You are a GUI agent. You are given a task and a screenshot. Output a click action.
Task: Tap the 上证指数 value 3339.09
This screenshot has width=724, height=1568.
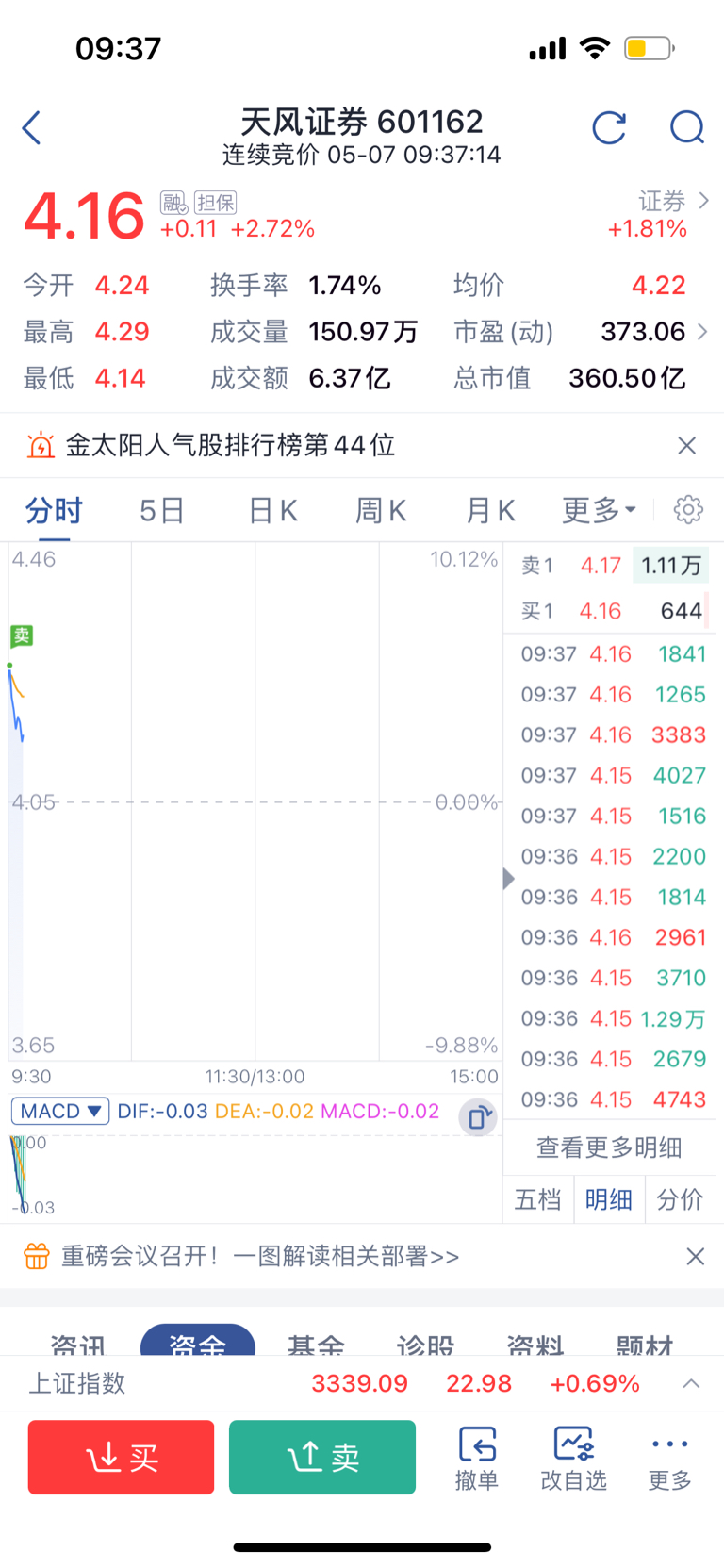[x=359, y=1383]
